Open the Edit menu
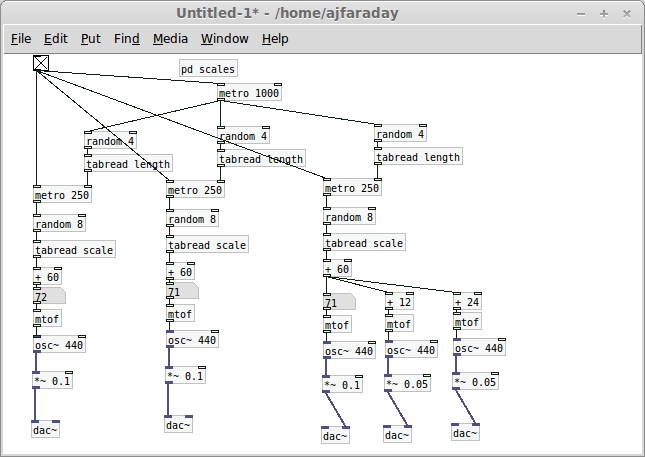This screenshot has height=457, width=645. 56,39
